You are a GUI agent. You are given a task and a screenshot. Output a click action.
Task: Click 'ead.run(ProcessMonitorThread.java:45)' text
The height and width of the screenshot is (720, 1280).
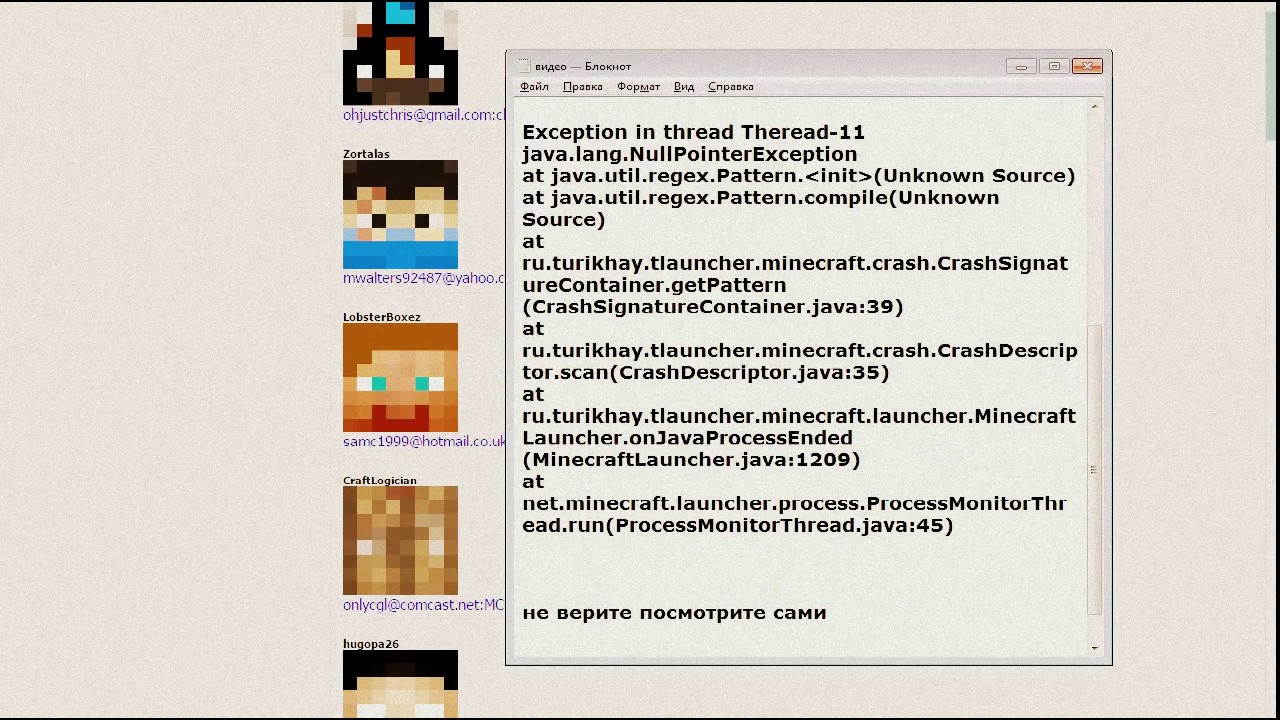(737, 525)
